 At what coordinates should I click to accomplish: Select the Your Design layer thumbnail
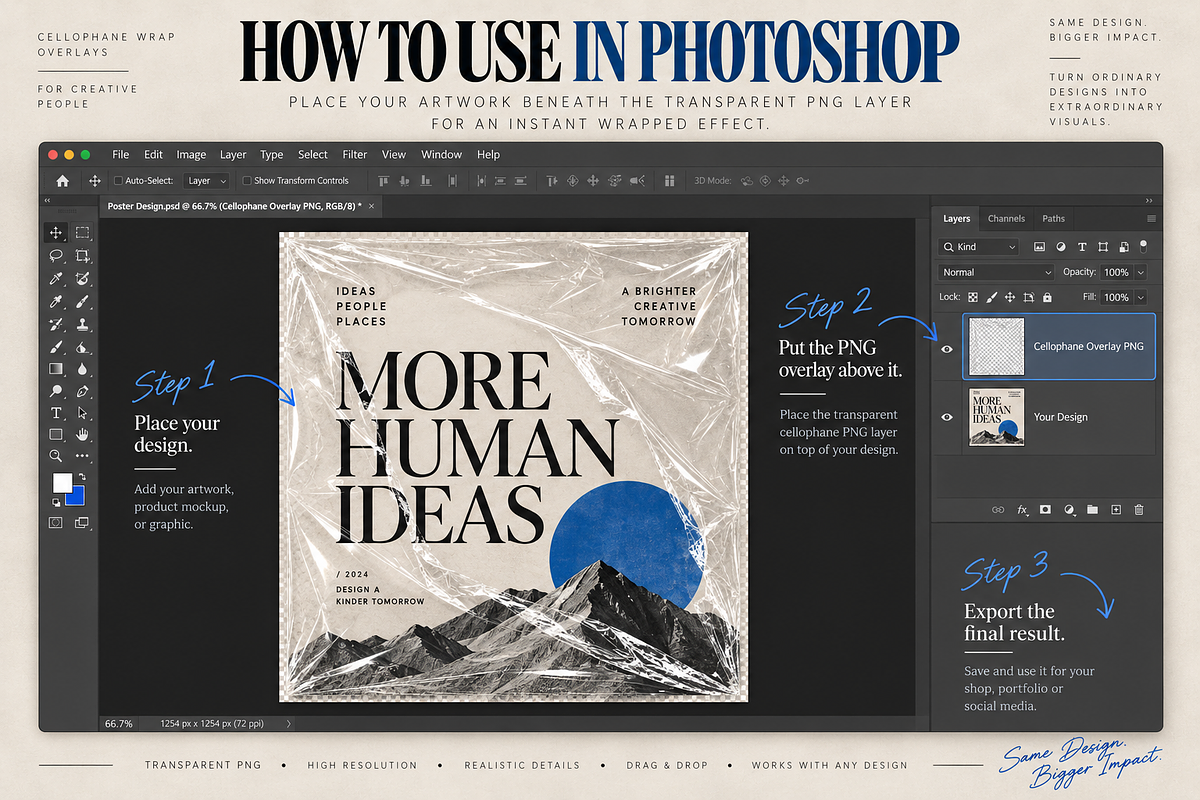(996, 417)
